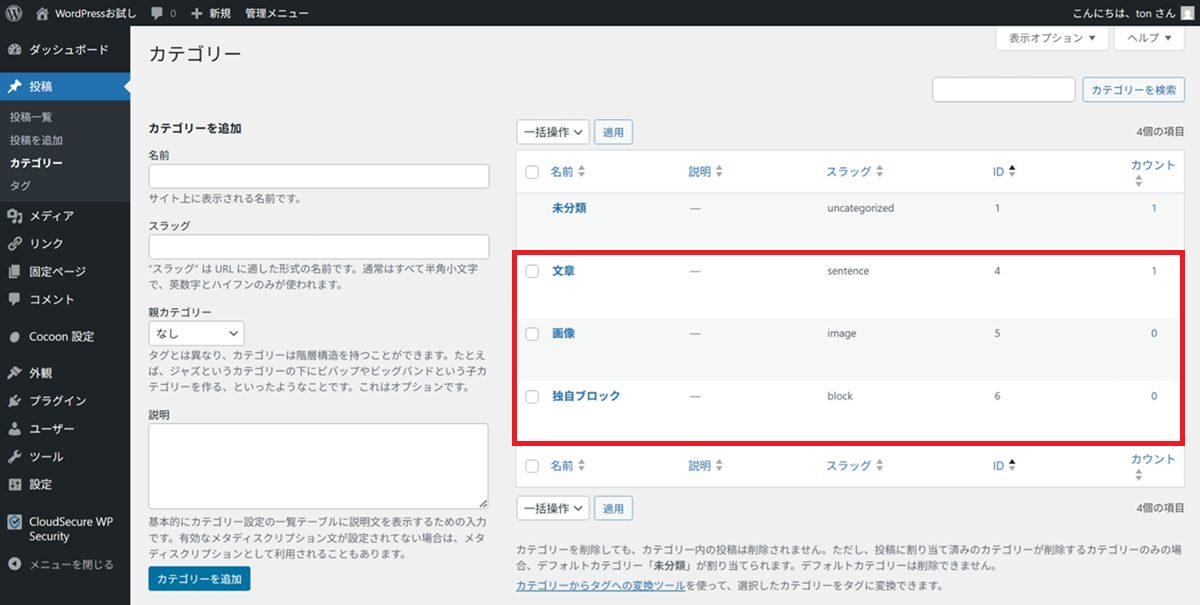Go to タグ in the posts submenu

point(20,186)
